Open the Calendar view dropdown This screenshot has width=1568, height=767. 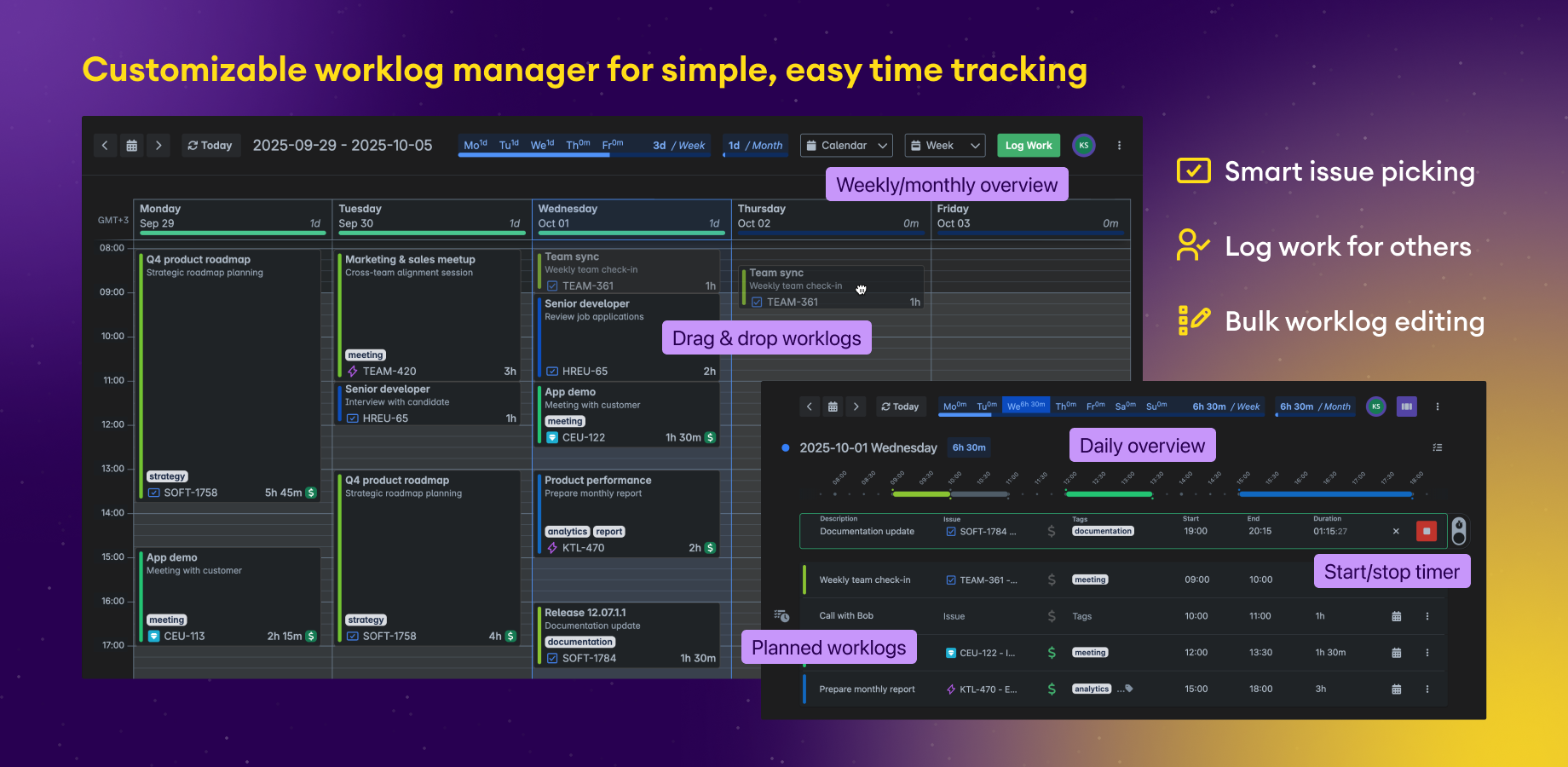pos(846,146)
